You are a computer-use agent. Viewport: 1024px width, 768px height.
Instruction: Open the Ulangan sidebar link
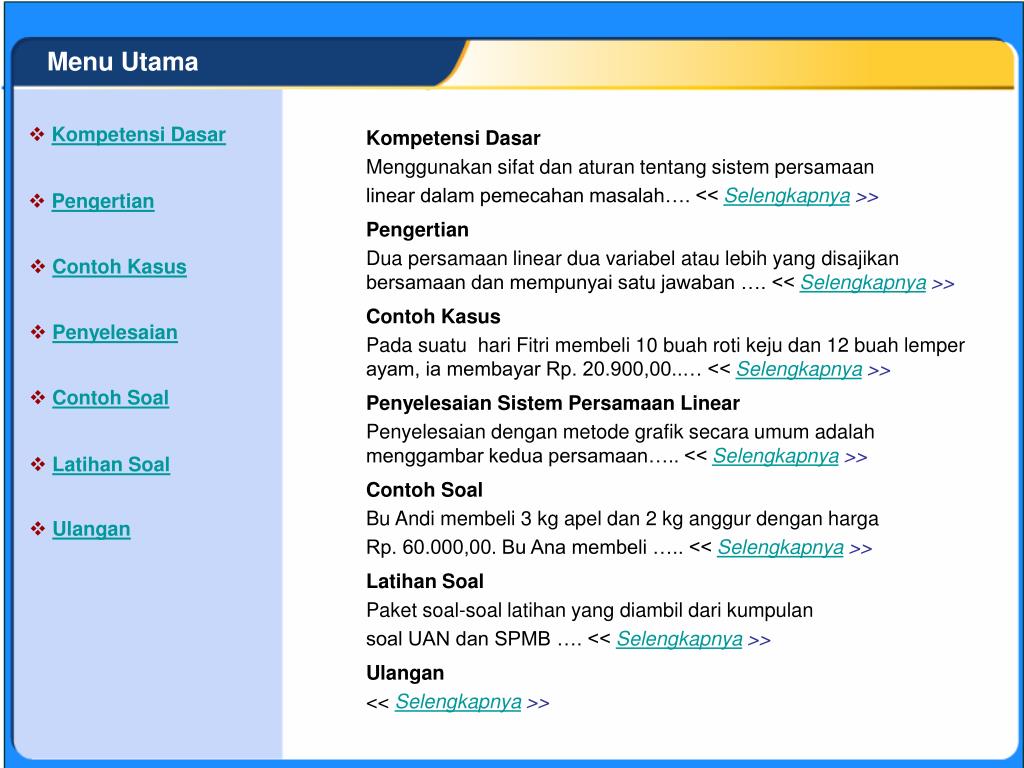pos(91,529)
